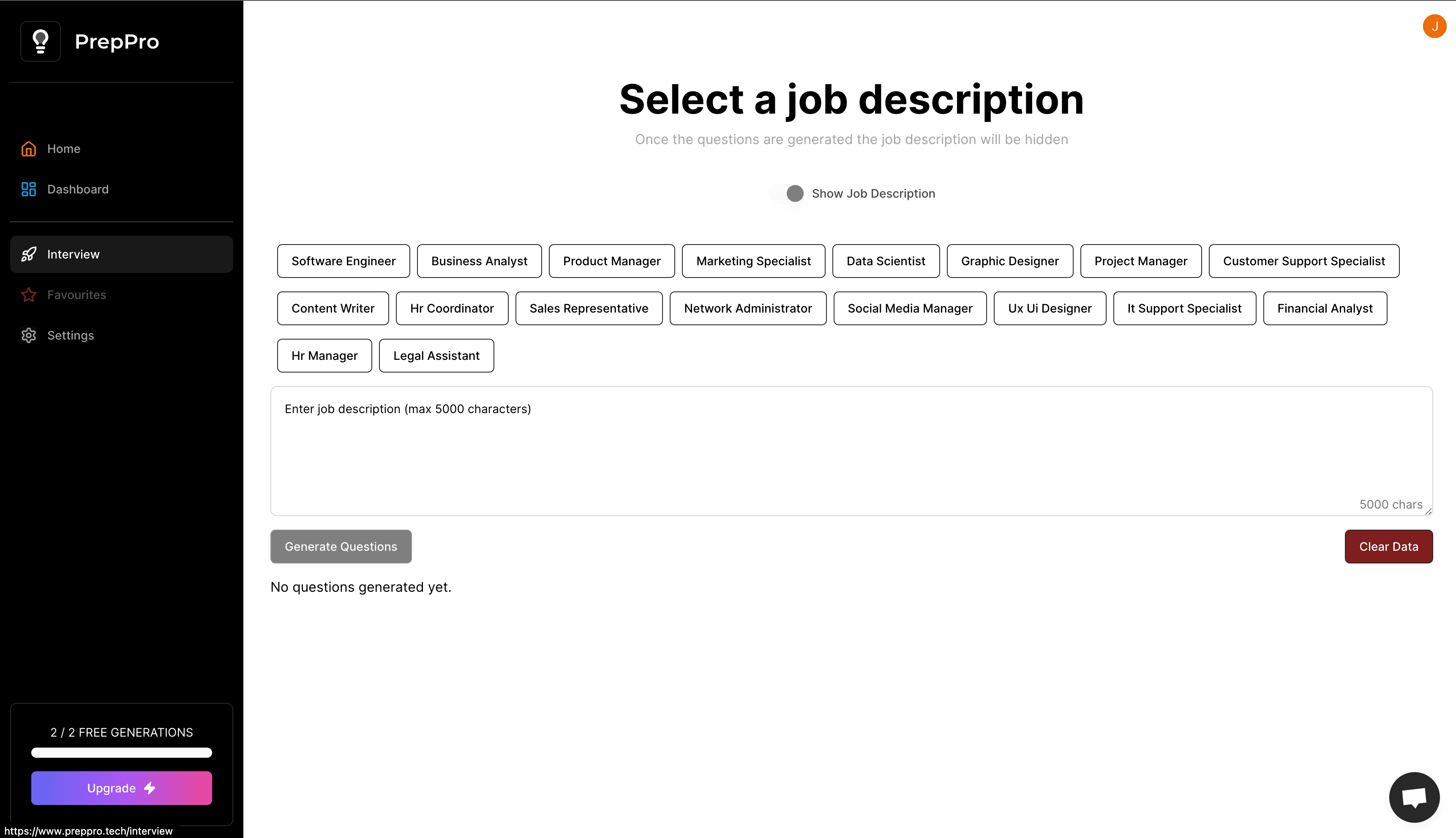The image size is (1456, 838).
Task: Click the Dashboard grid icon
Action: [x=29, y=189]
